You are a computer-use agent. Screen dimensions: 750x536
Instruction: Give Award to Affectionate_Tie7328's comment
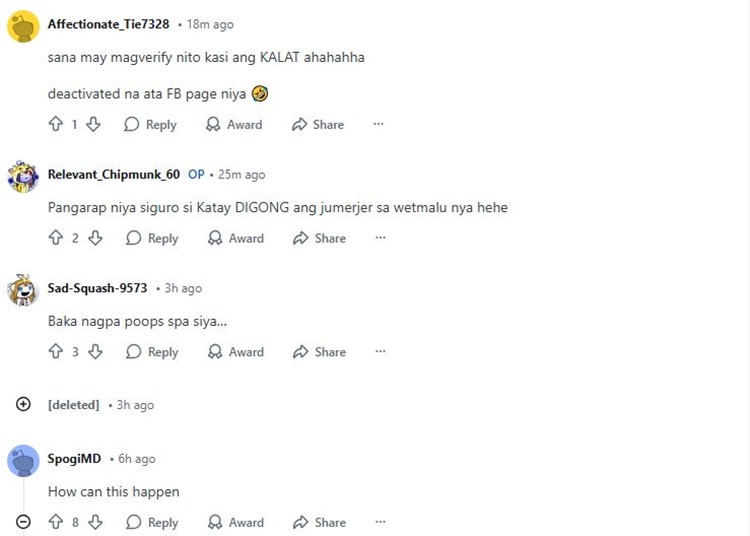234,124
